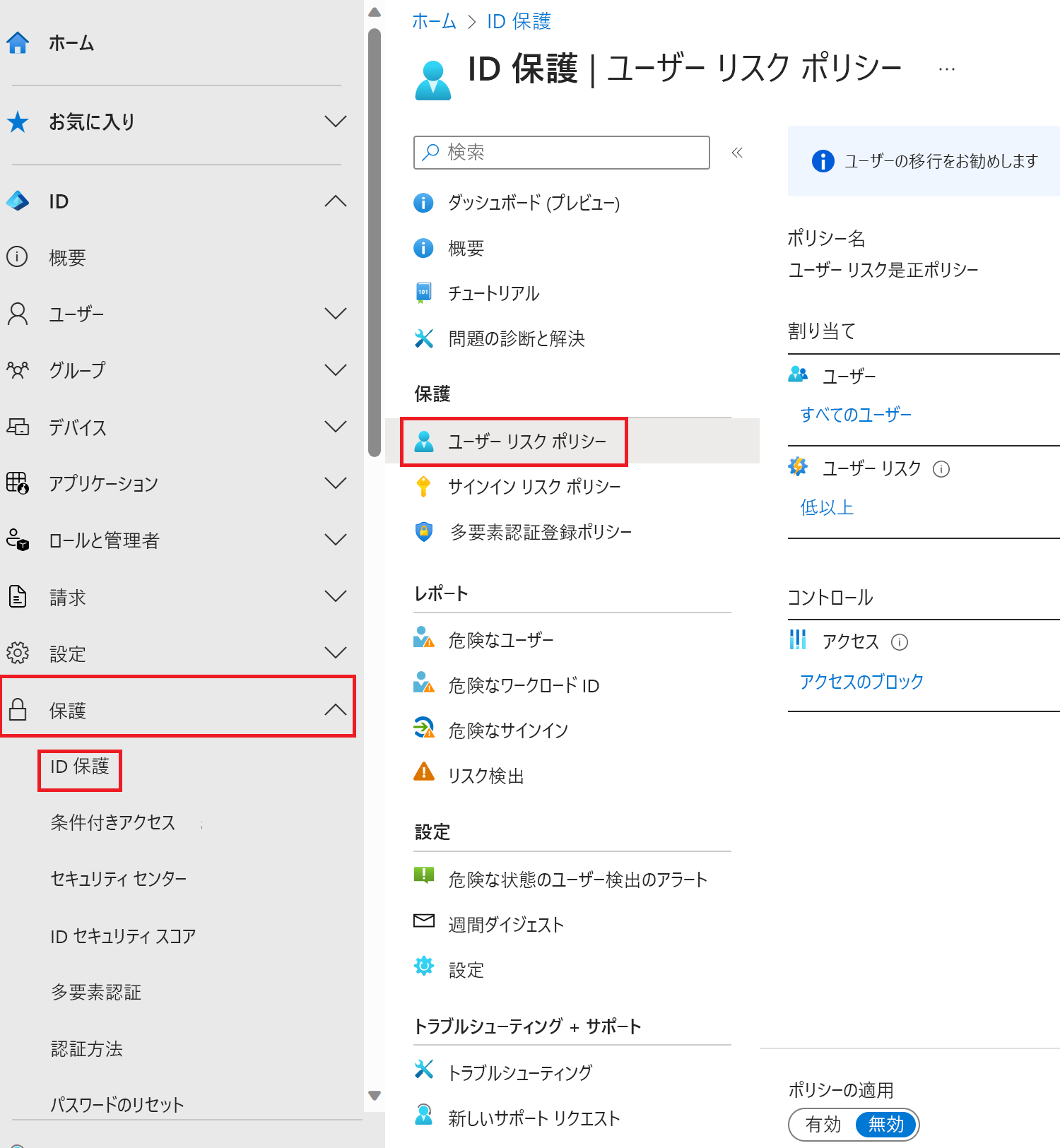The height and width of the screenshot is (1148, 1060).
Task: Set policy enforcement to 無効
Action: [886, 1124]
